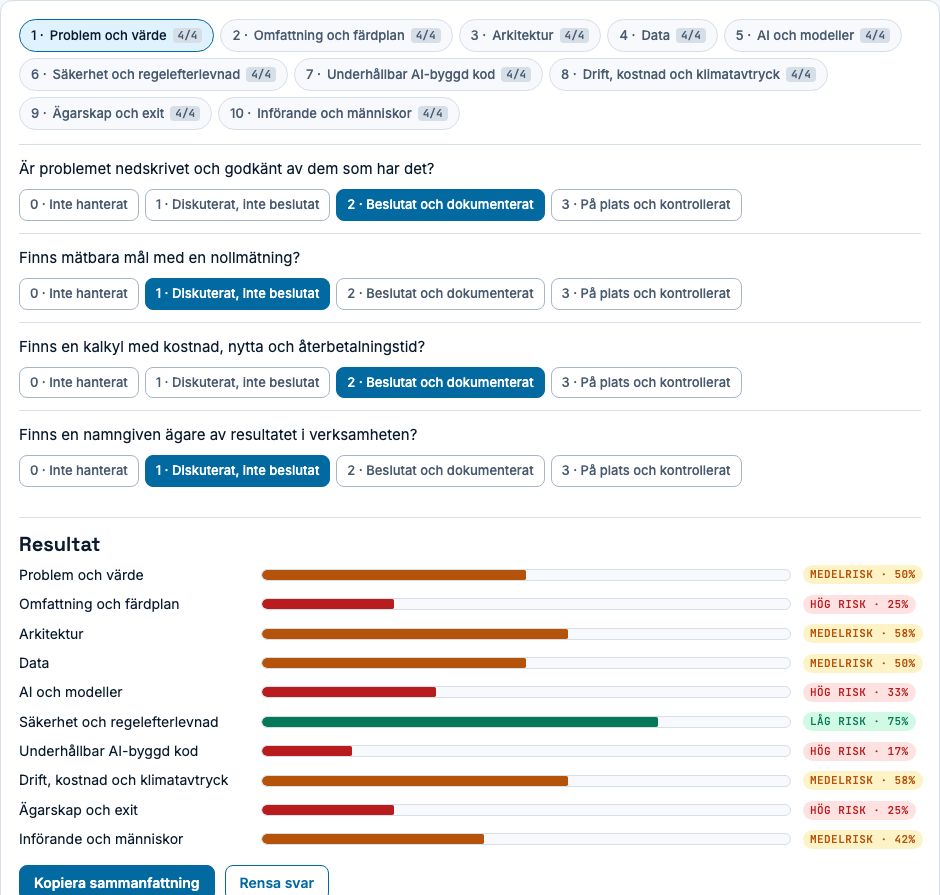Choose 'Inte hanterat' for the 'kalkyl' question
Screen dimensions: 940x895
[x=79, y=382]
